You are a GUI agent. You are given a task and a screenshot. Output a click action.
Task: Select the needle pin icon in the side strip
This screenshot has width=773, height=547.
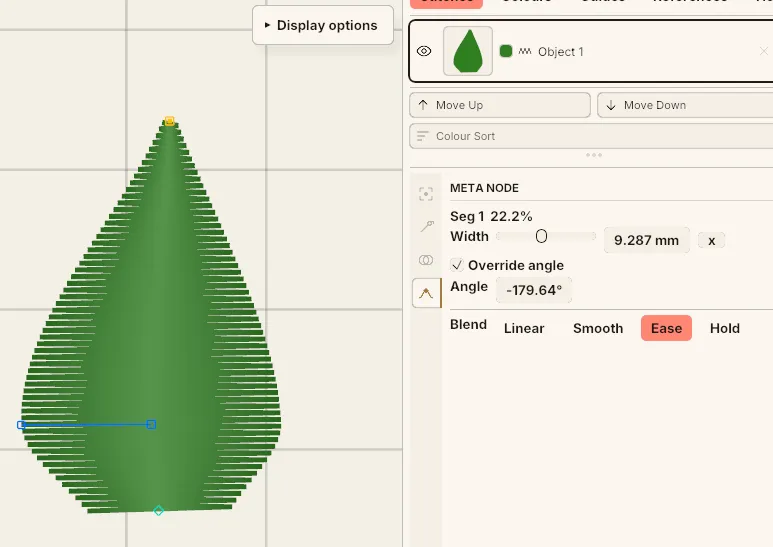click(x=426, y=226)
